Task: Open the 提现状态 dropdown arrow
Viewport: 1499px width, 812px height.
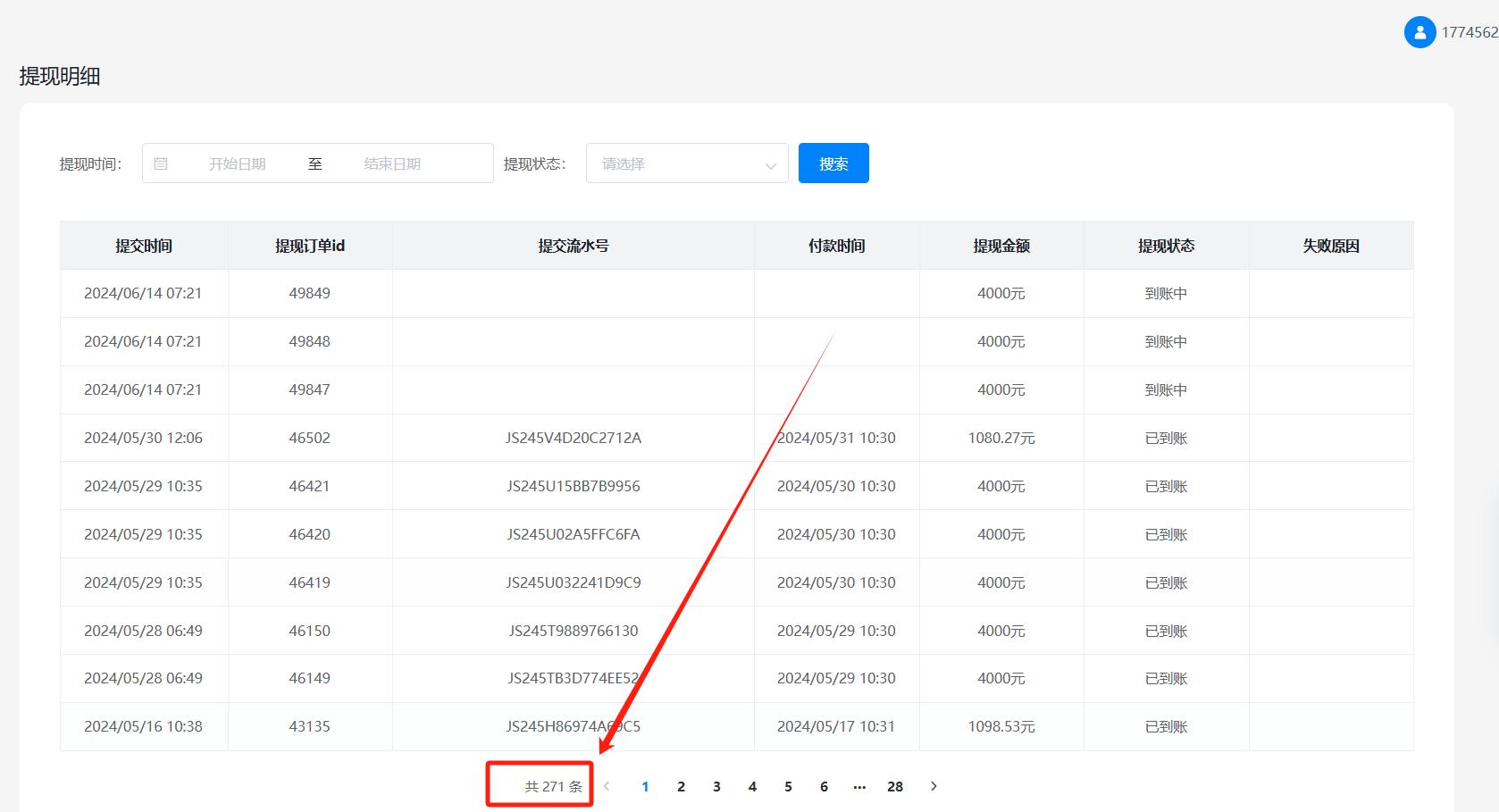Action: 770,165
